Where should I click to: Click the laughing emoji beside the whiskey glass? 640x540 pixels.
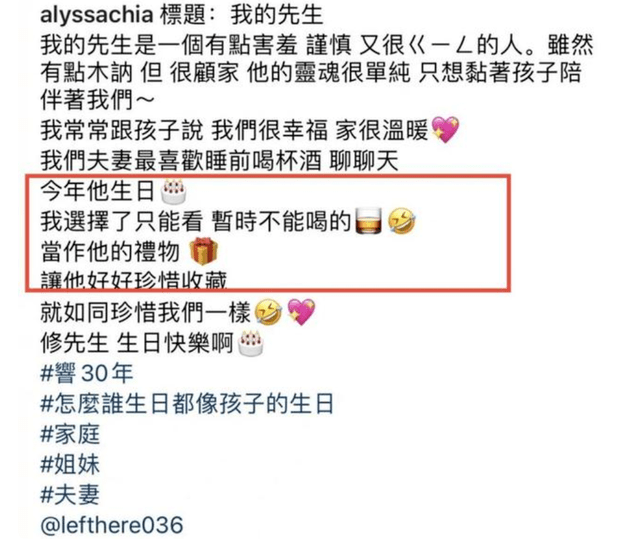click(402, 221)
